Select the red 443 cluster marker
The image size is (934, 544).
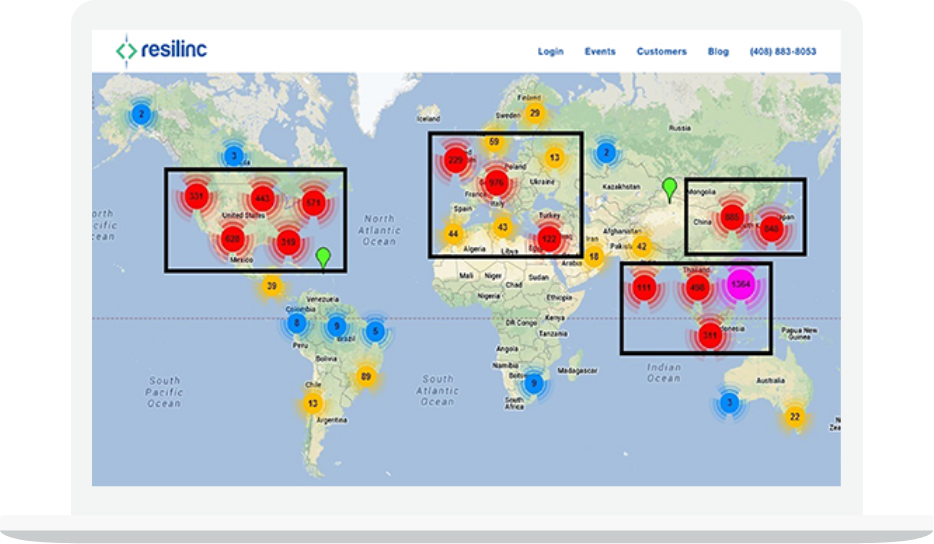(x=262, y=199)
